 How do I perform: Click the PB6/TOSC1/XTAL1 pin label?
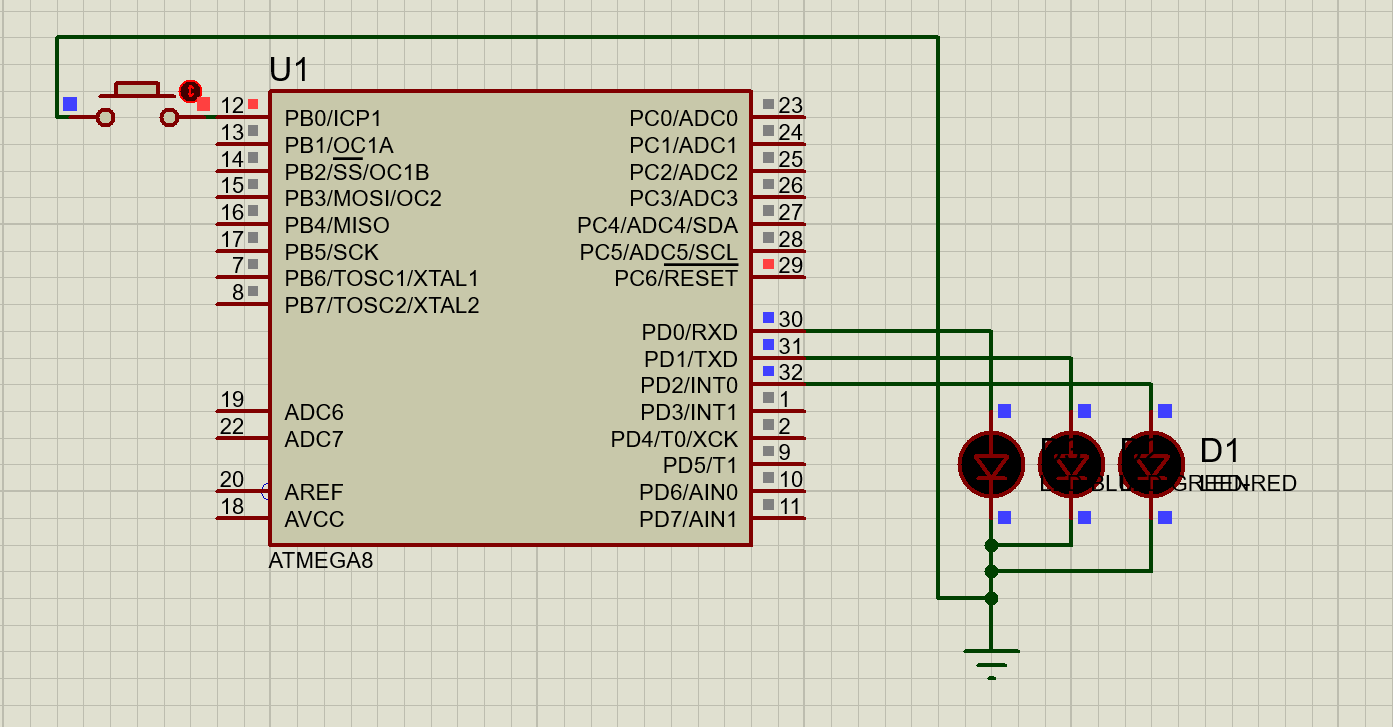coord(382,278)
